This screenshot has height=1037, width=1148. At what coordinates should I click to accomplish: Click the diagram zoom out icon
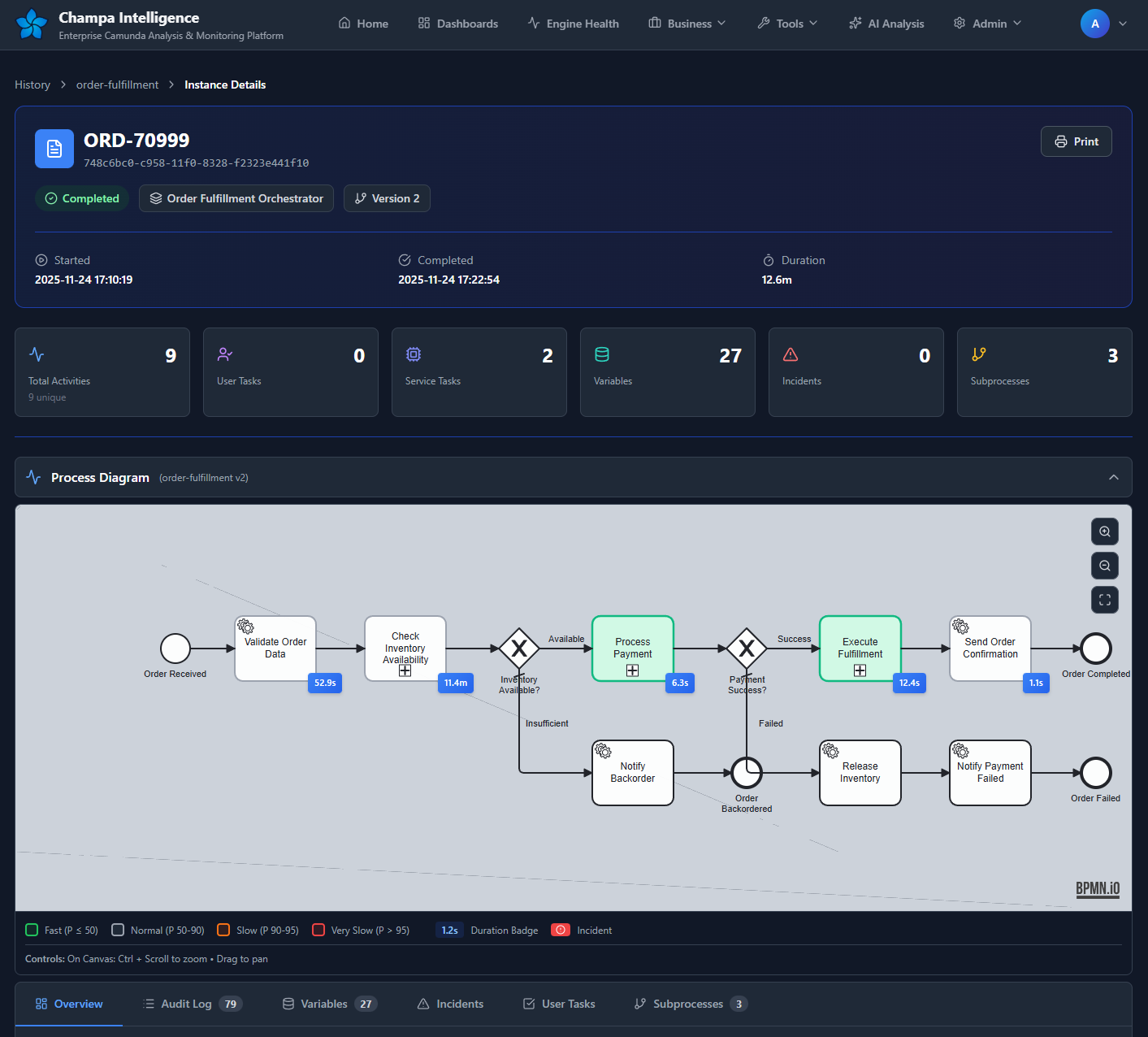1104,566
